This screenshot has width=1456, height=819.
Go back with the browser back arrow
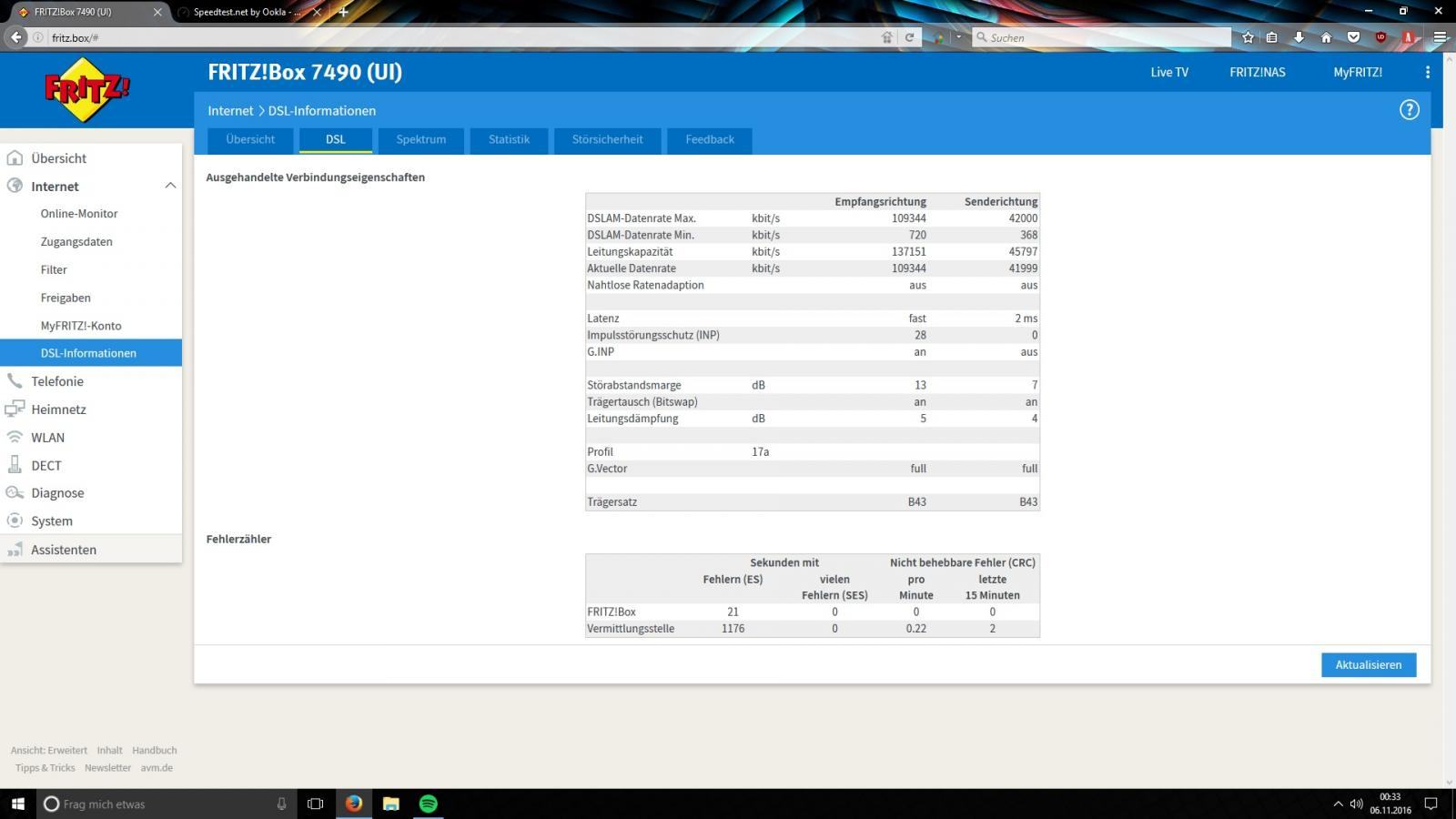click(16, 37)
